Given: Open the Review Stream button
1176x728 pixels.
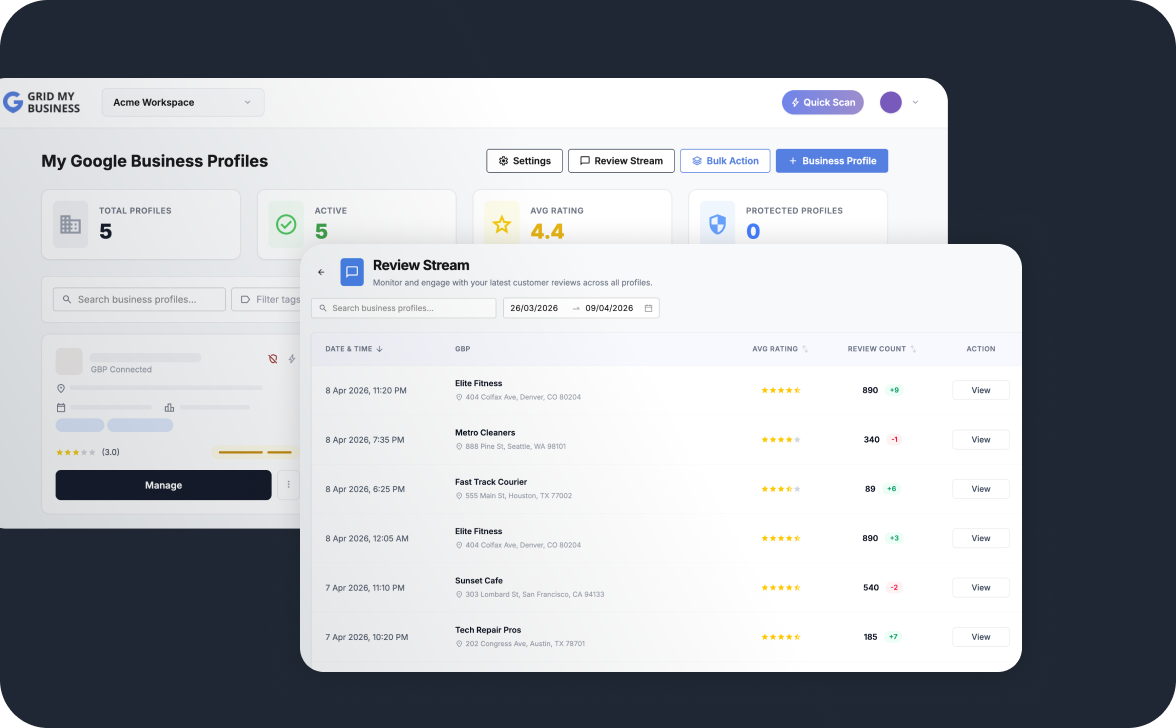Looking at the screenshot, I should coord(621,160).
